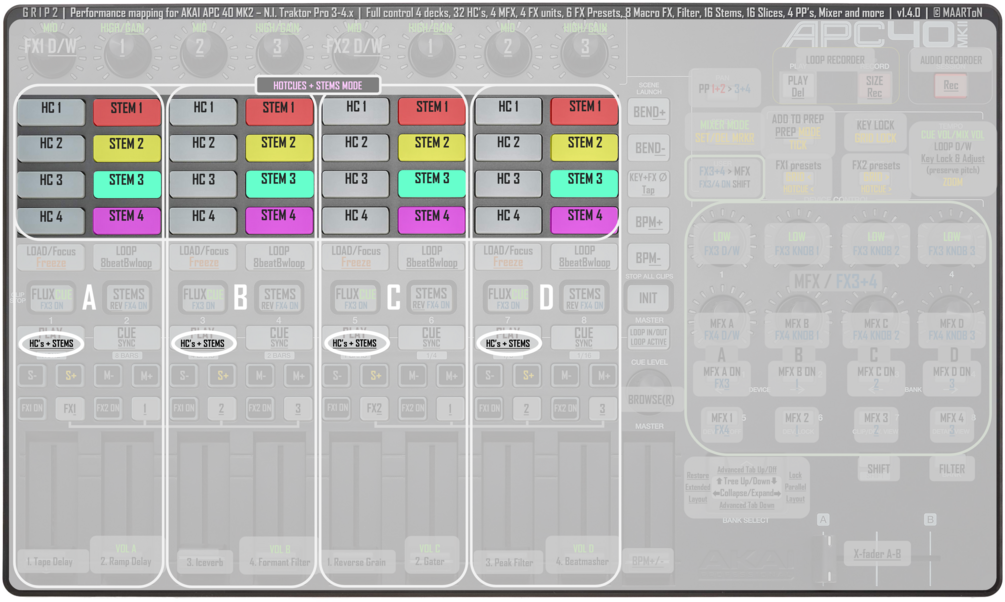Click the BPM- button

click(x=649, y=258)
